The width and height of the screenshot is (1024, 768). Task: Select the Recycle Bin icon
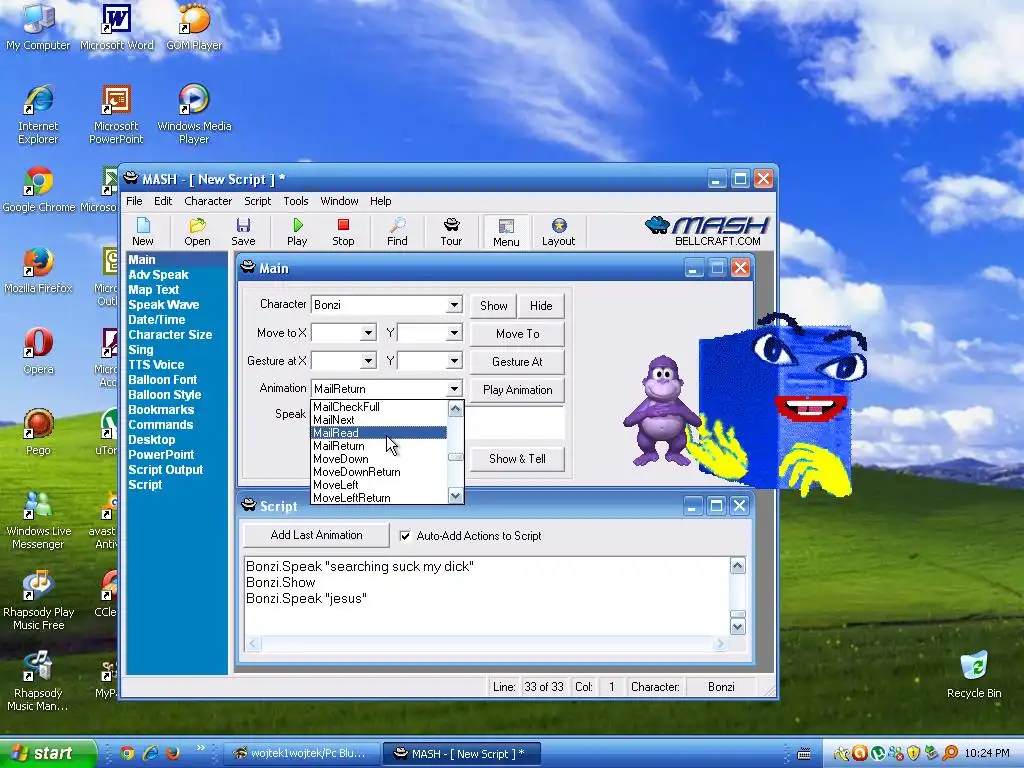pyautogui.click(x=974, y=675)
